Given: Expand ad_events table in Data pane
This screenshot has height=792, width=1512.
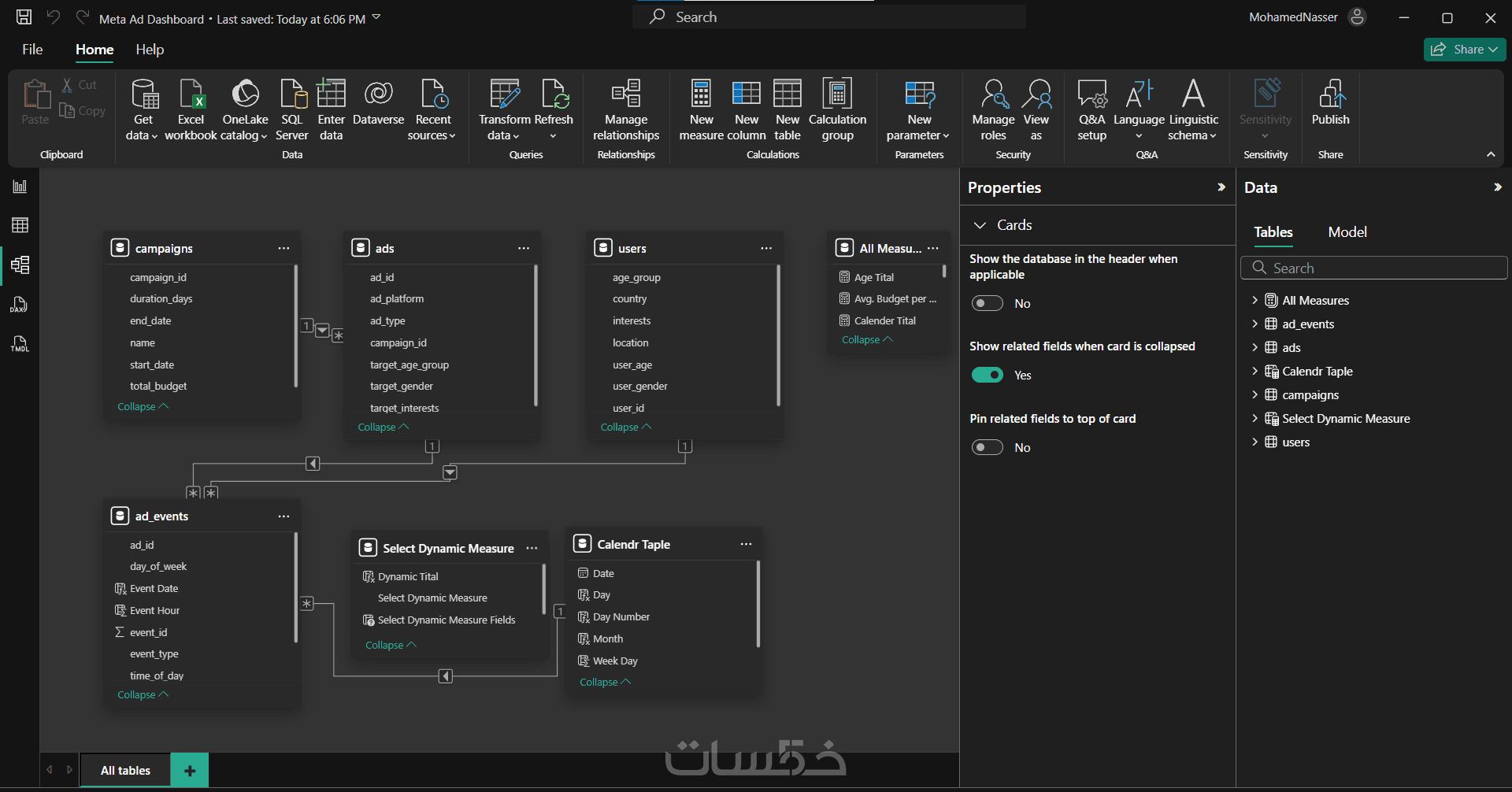Looking at the screenshot, I should [x=1254, y=324].
